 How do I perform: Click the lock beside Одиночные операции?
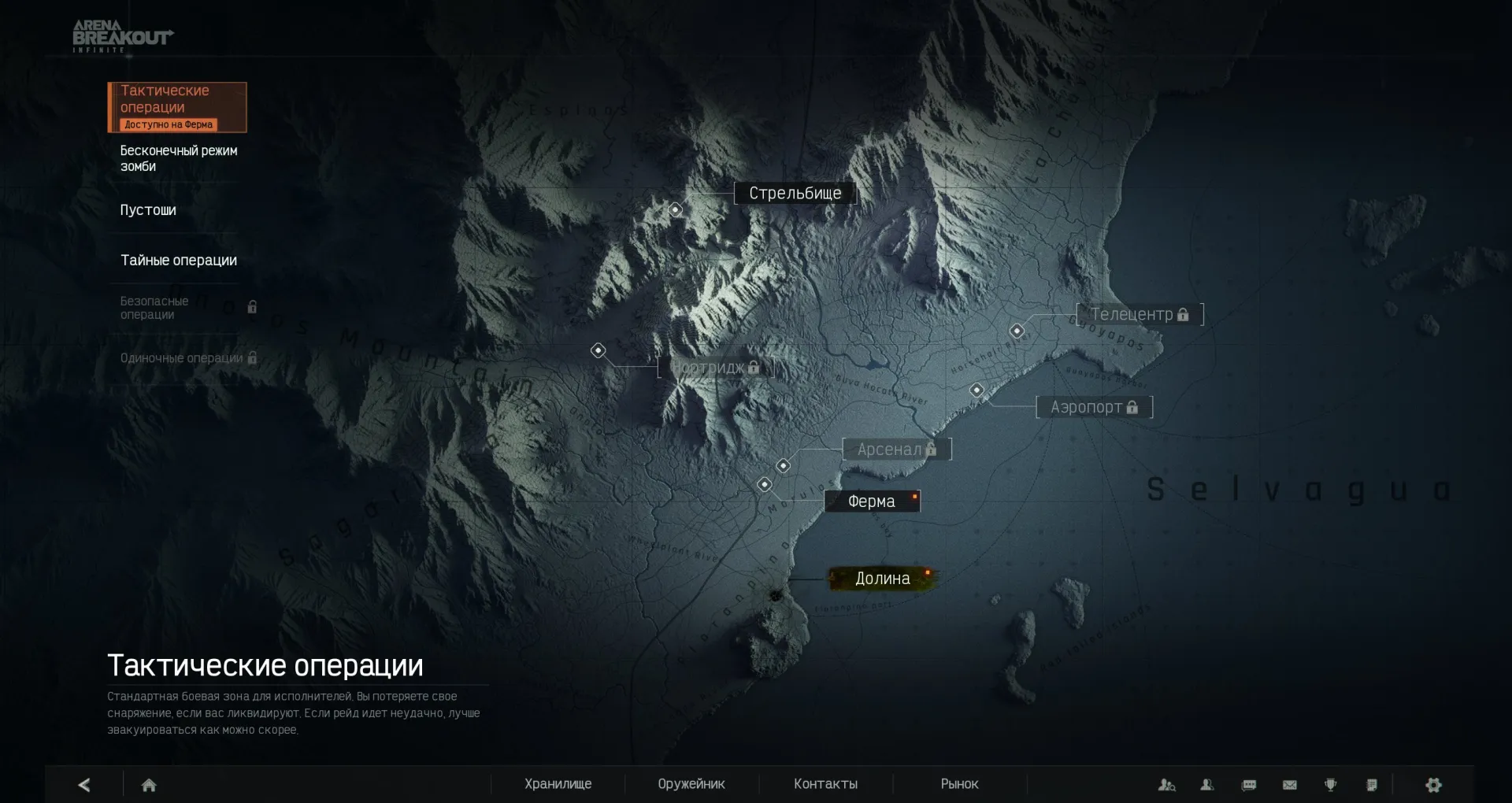(x=252, y=358)
